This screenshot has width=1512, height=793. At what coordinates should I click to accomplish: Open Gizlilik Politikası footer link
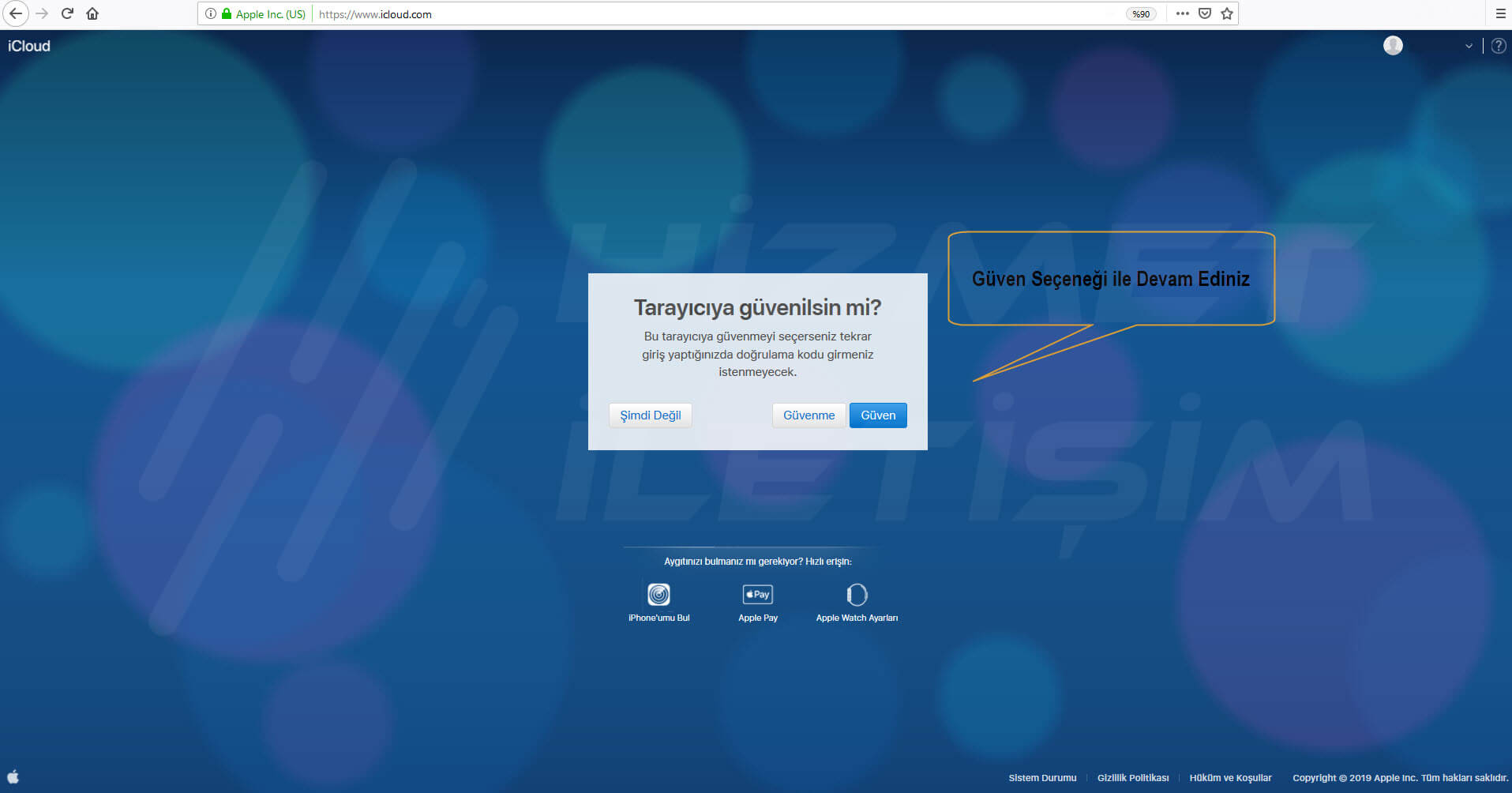1133,778
